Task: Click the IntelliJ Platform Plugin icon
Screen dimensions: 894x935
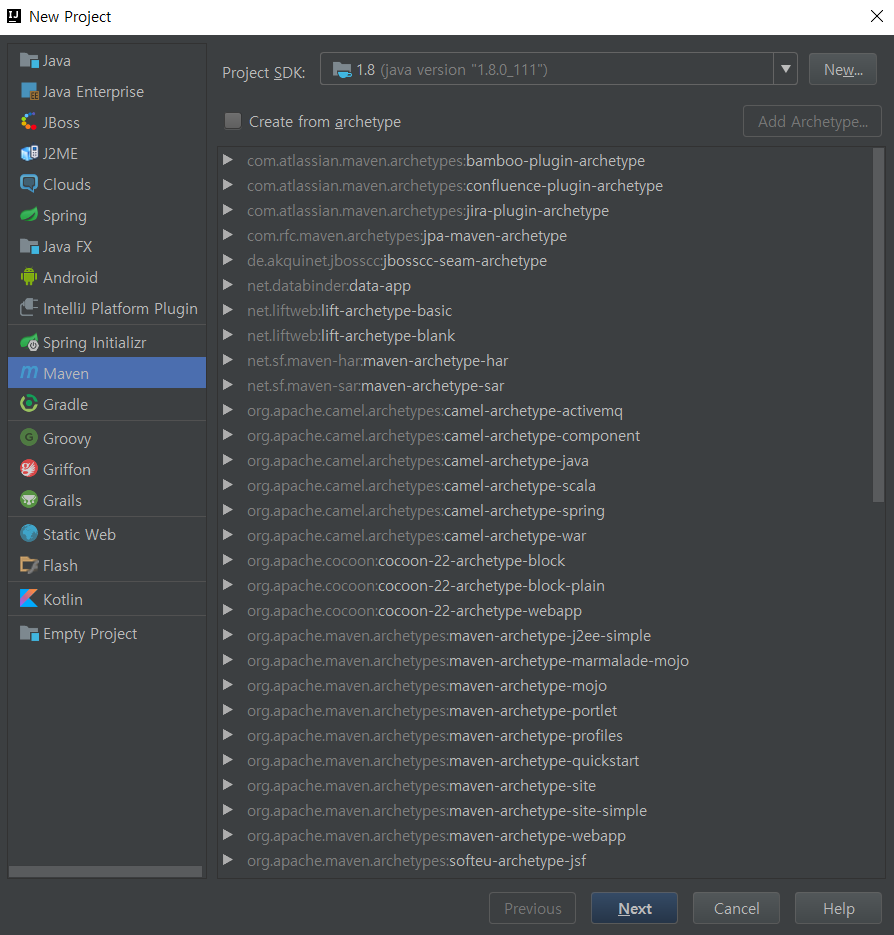Action: click(x=29, y=308)
